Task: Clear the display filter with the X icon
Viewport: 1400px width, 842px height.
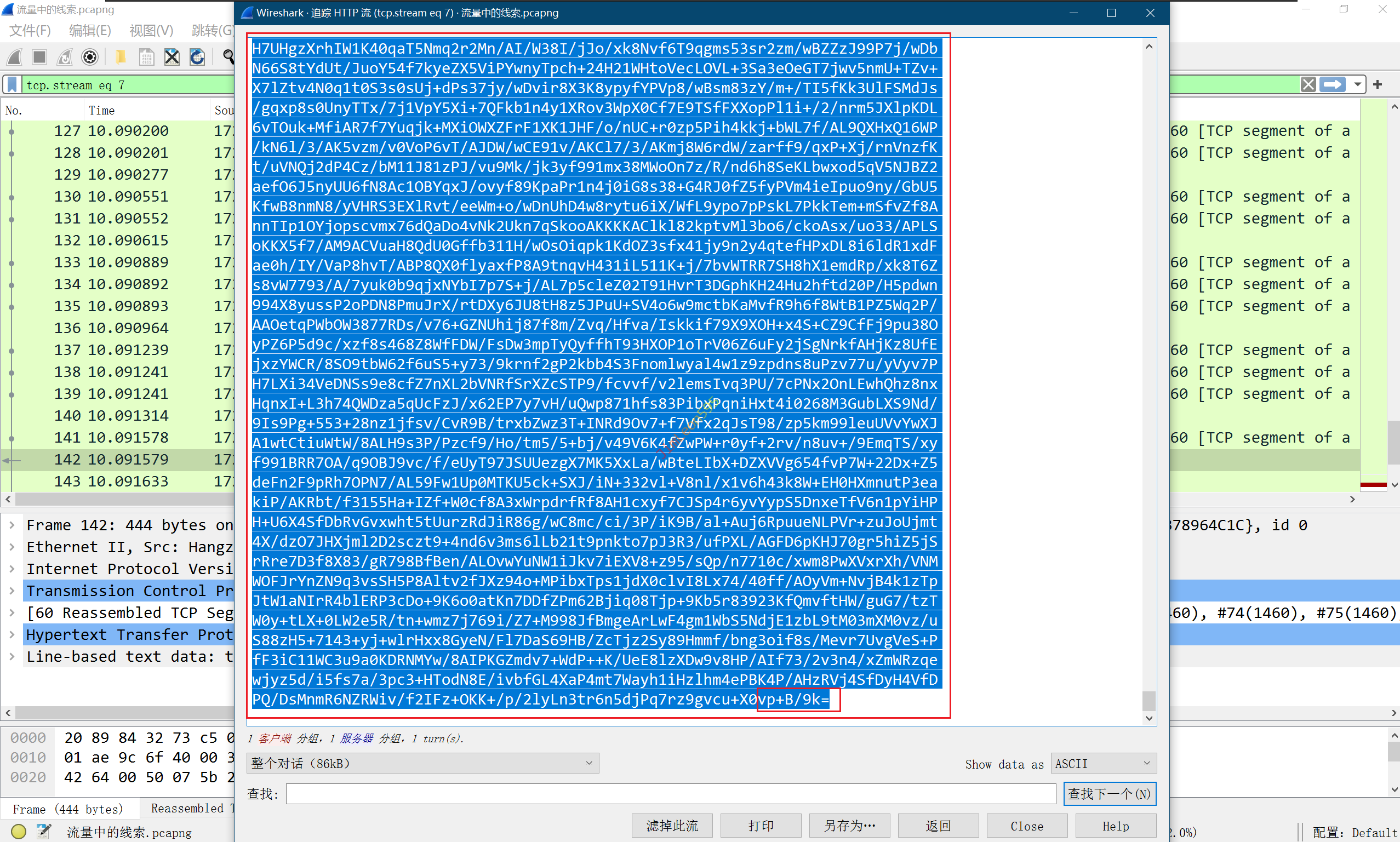Action: pyautogui.click(x=1308, y=85)
